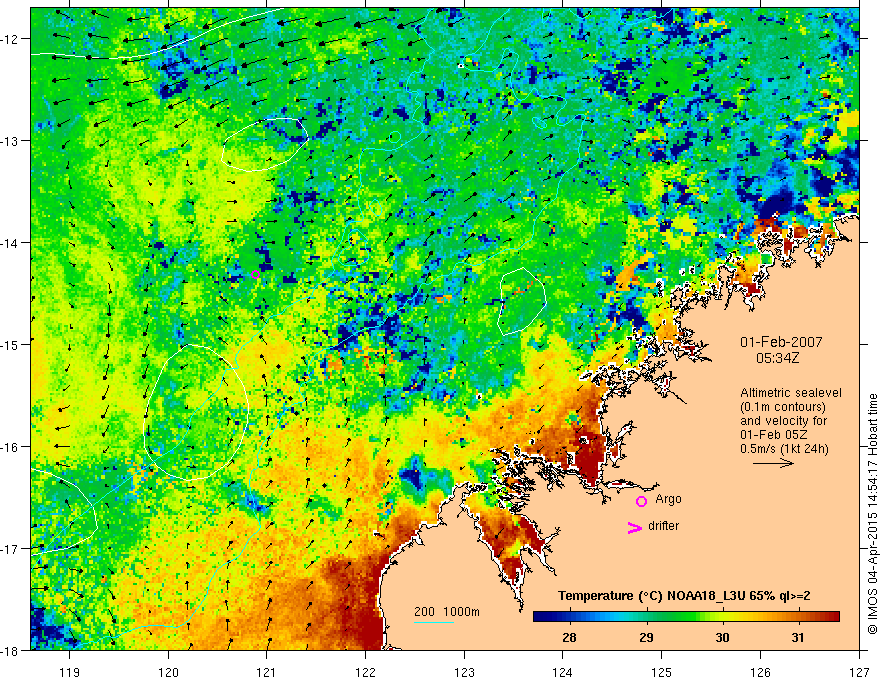Click the cyan 200 1000m isobath legend line
Screen dimensions: 880x680
pyautogui.click(x=434, y=622)
